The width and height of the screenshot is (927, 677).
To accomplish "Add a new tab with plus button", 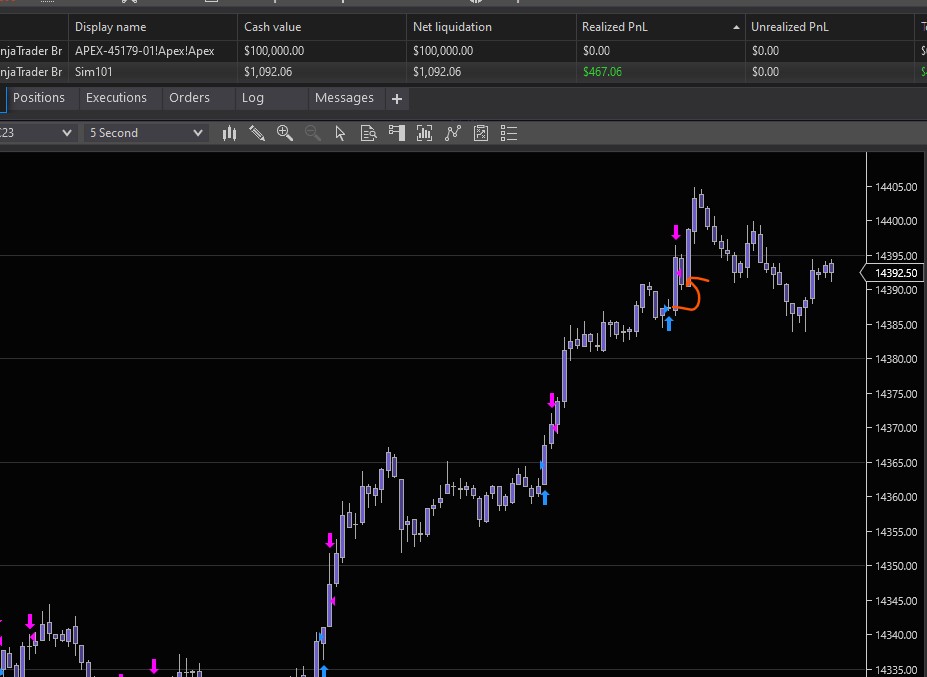I will click(397, 99).
